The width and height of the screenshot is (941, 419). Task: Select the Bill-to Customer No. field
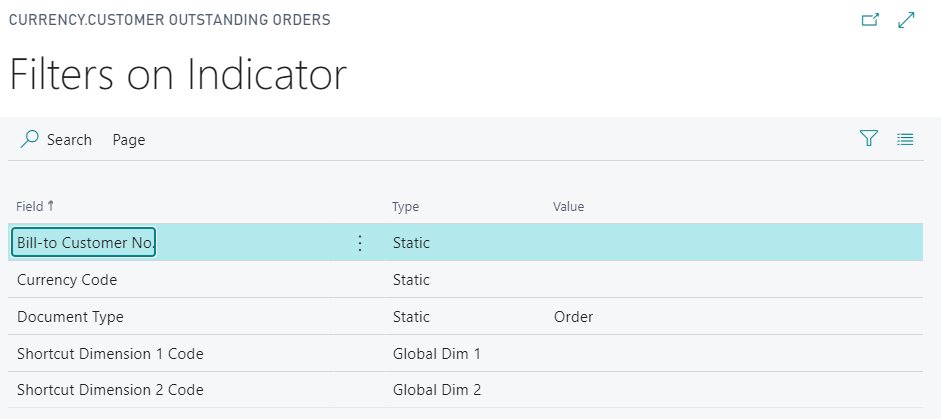pos(84,243)
